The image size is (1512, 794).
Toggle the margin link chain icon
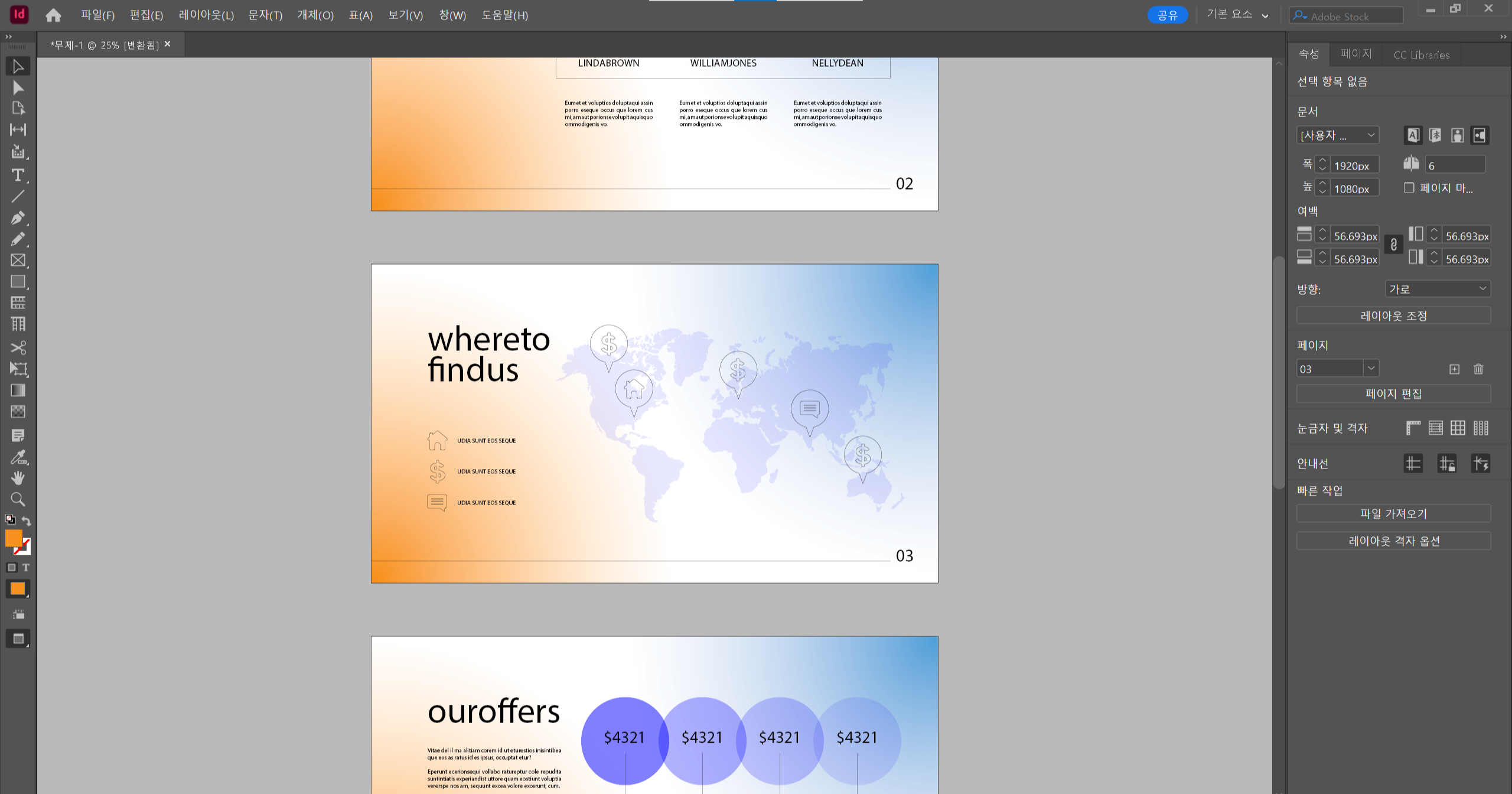(x=1394, y=245)
